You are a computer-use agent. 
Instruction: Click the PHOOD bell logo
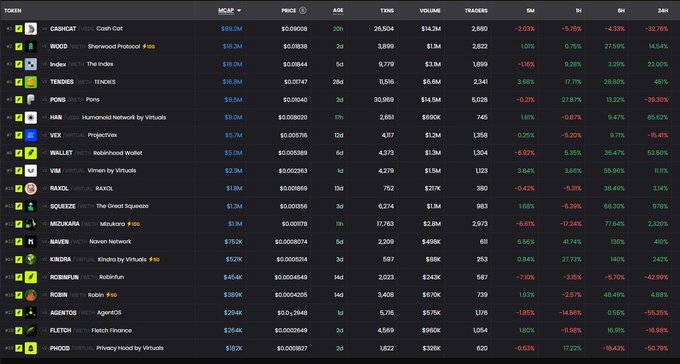coord(31,348)
